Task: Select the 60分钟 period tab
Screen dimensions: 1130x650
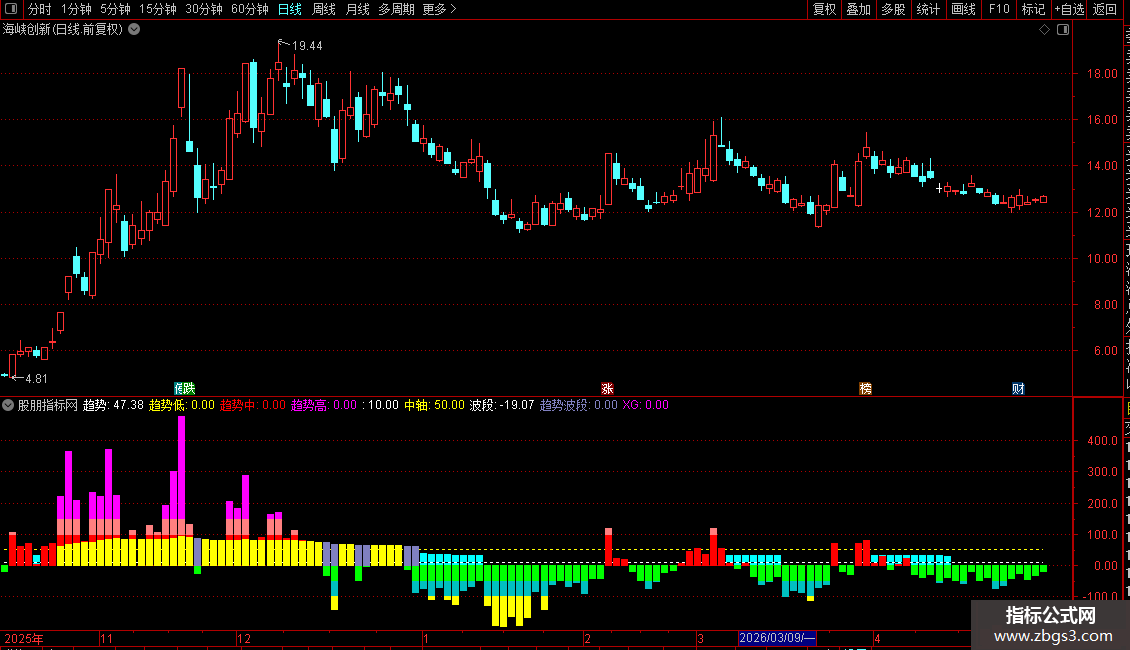Action: (249, 9)
